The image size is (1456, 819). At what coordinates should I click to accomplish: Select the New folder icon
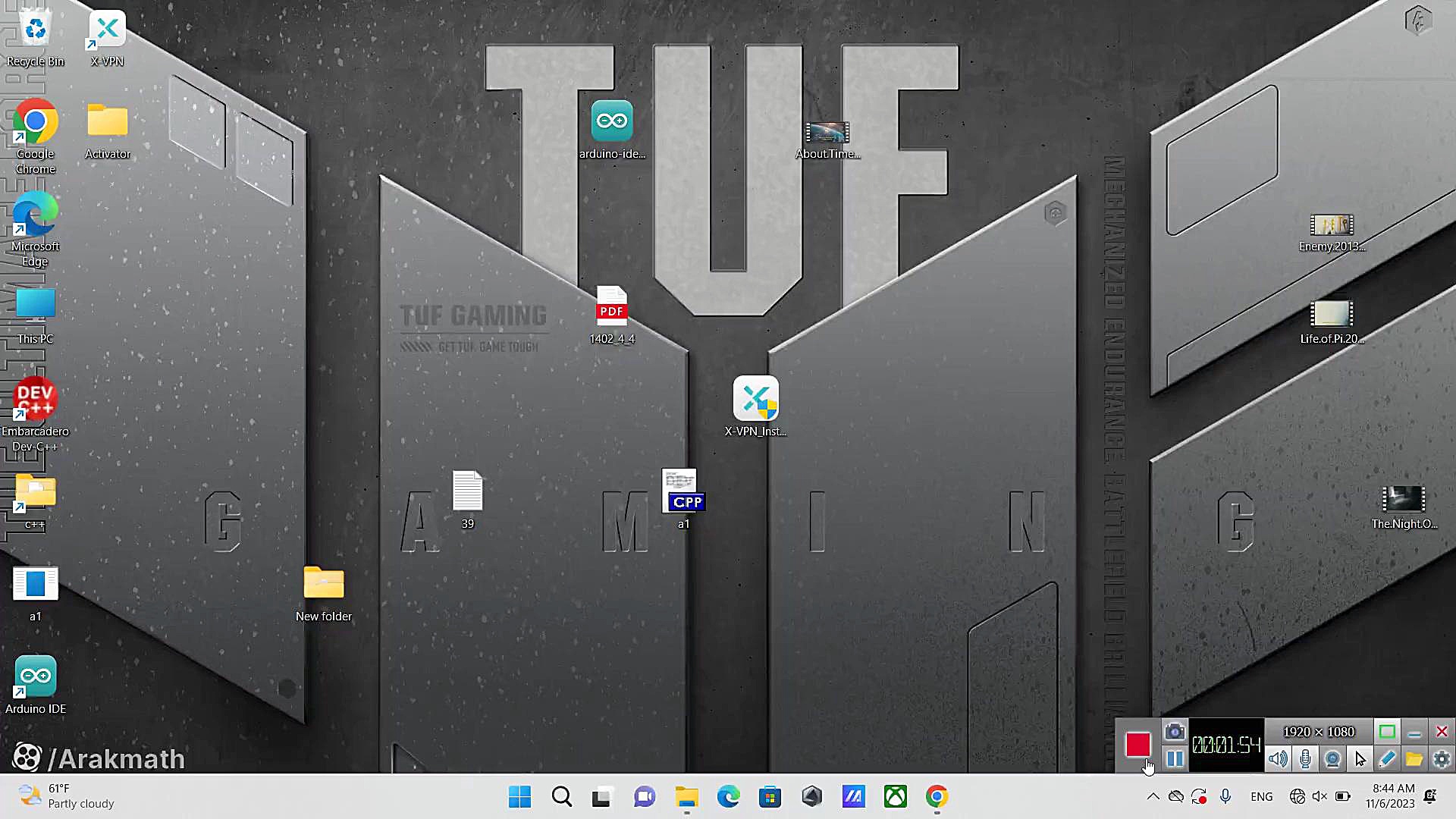point(324,595)
